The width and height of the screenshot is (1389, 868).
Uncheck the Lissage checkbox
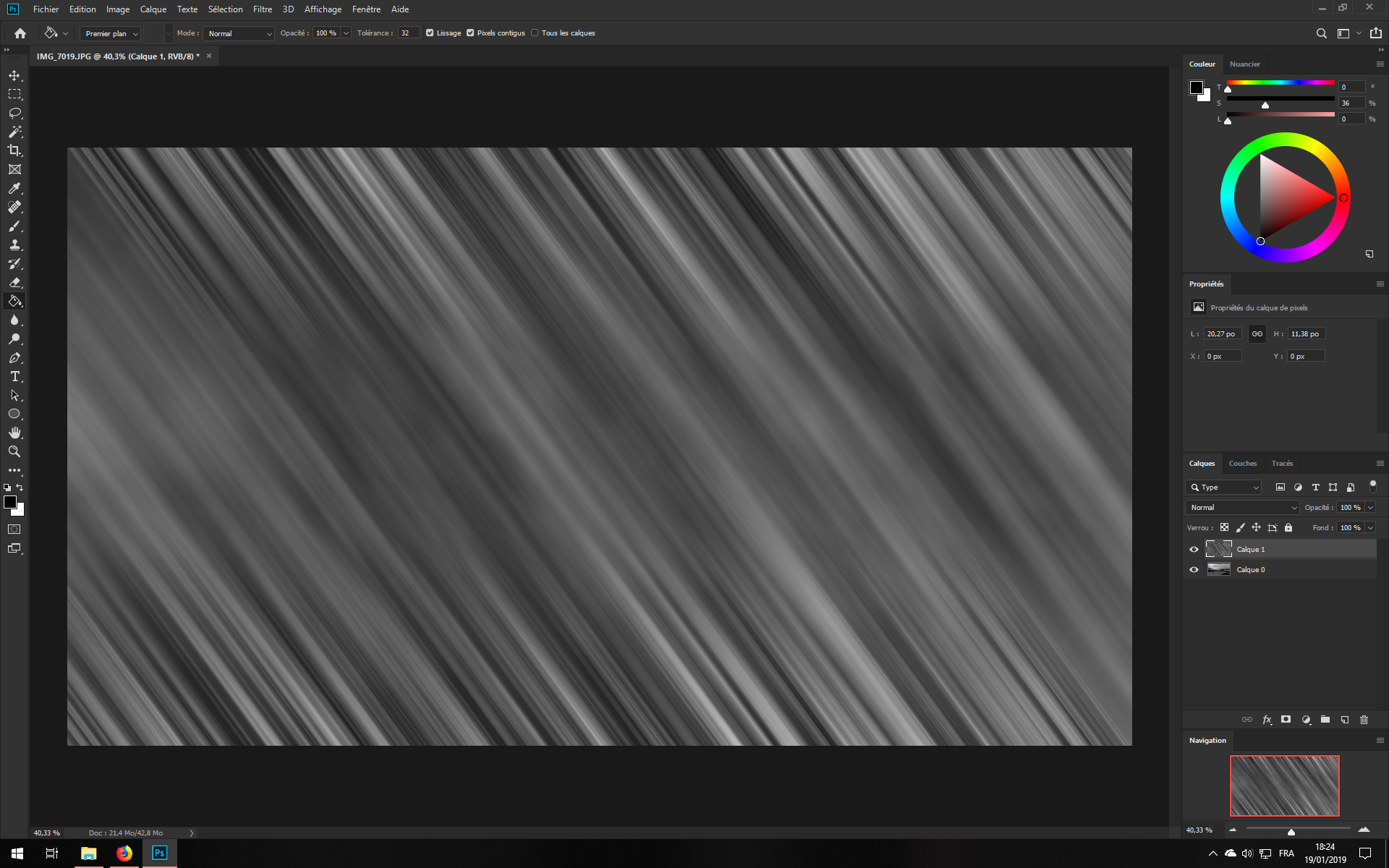click(x=430, y=33)
